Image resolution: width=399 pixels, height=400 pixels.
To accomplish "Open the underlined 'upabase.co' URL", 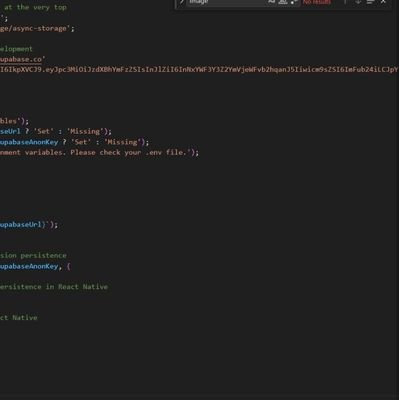I will 21,59.
